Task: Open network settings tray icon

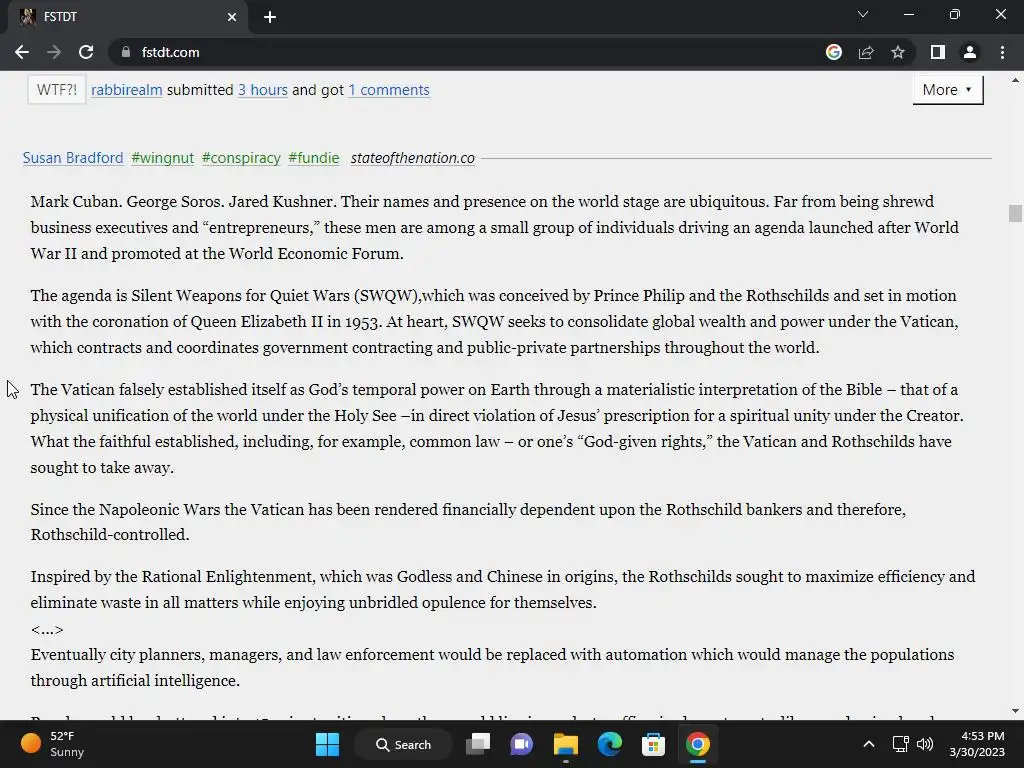Action: pyautogui.click(x=901, y=744)
